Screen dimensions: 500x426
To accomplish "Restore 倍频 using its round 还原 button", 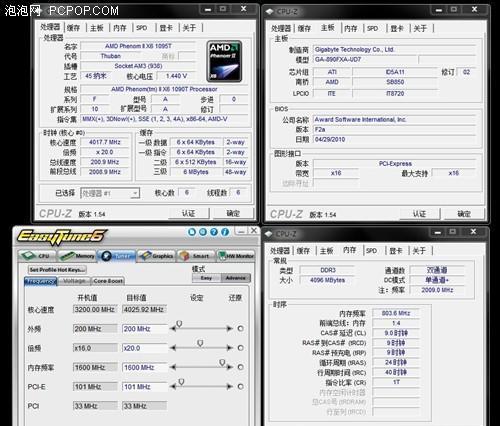I will click(x=240, y=348).
